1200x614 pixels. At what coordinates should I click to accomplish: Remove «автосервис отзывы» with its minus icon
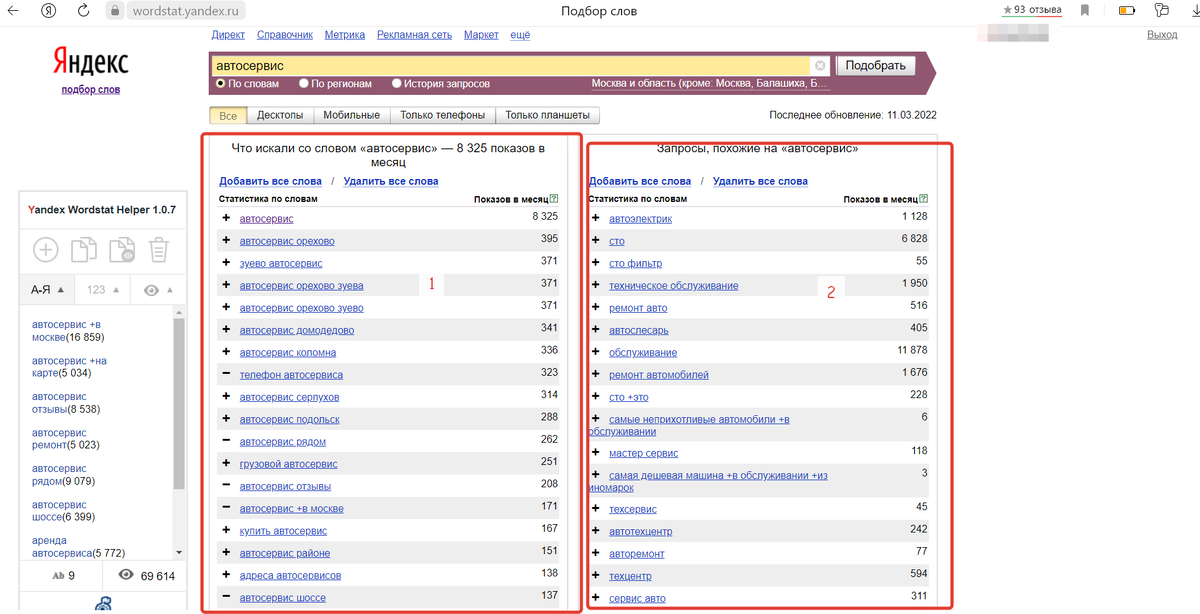[226, 486]
